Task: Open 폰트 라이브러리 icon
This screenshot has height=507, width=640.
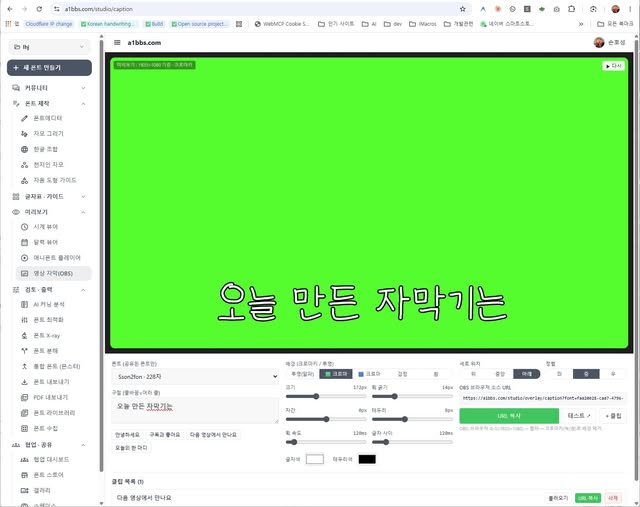Action: tap(24, 413)
